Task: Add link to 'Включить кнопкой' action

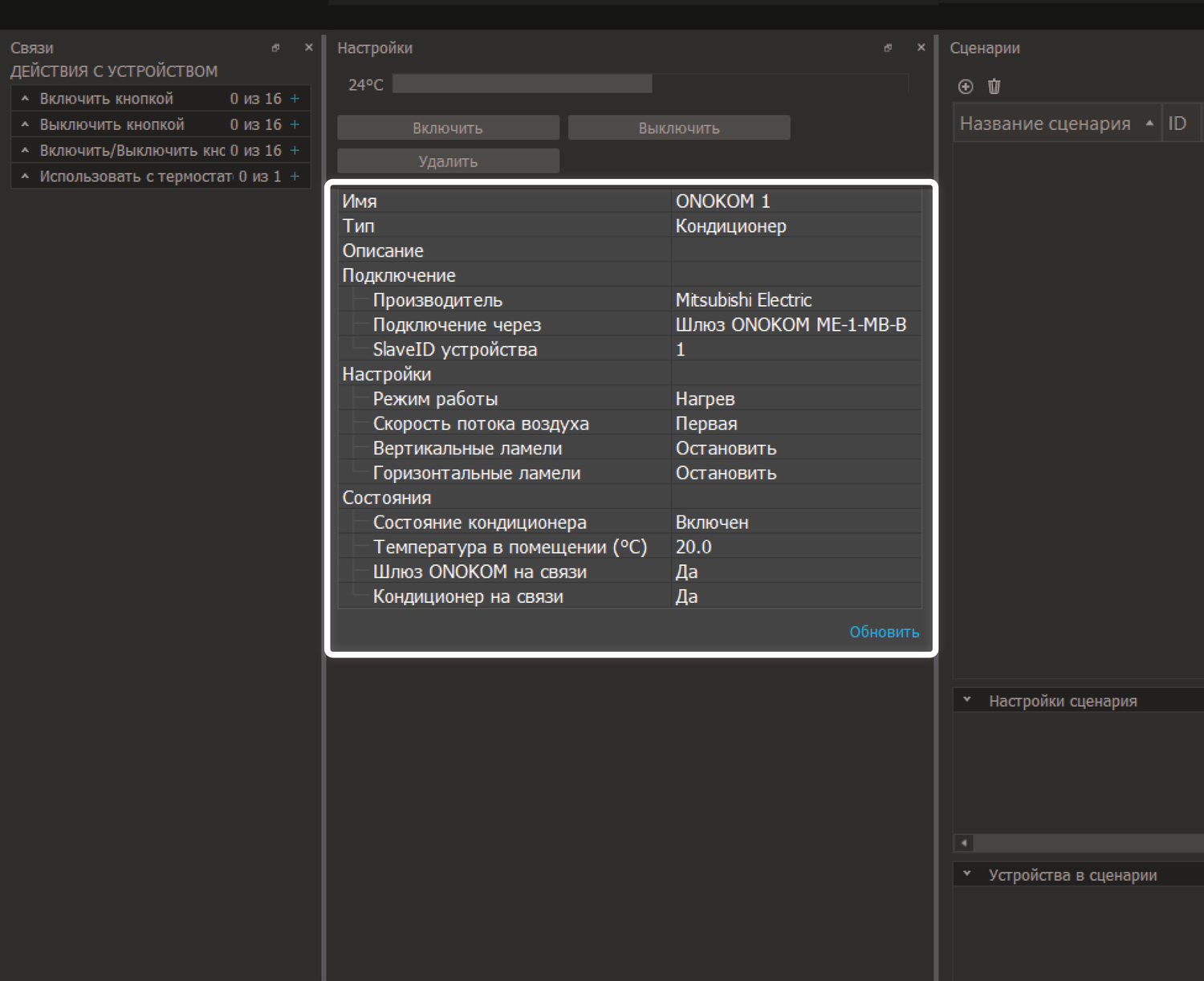Action: pos(295,99)
